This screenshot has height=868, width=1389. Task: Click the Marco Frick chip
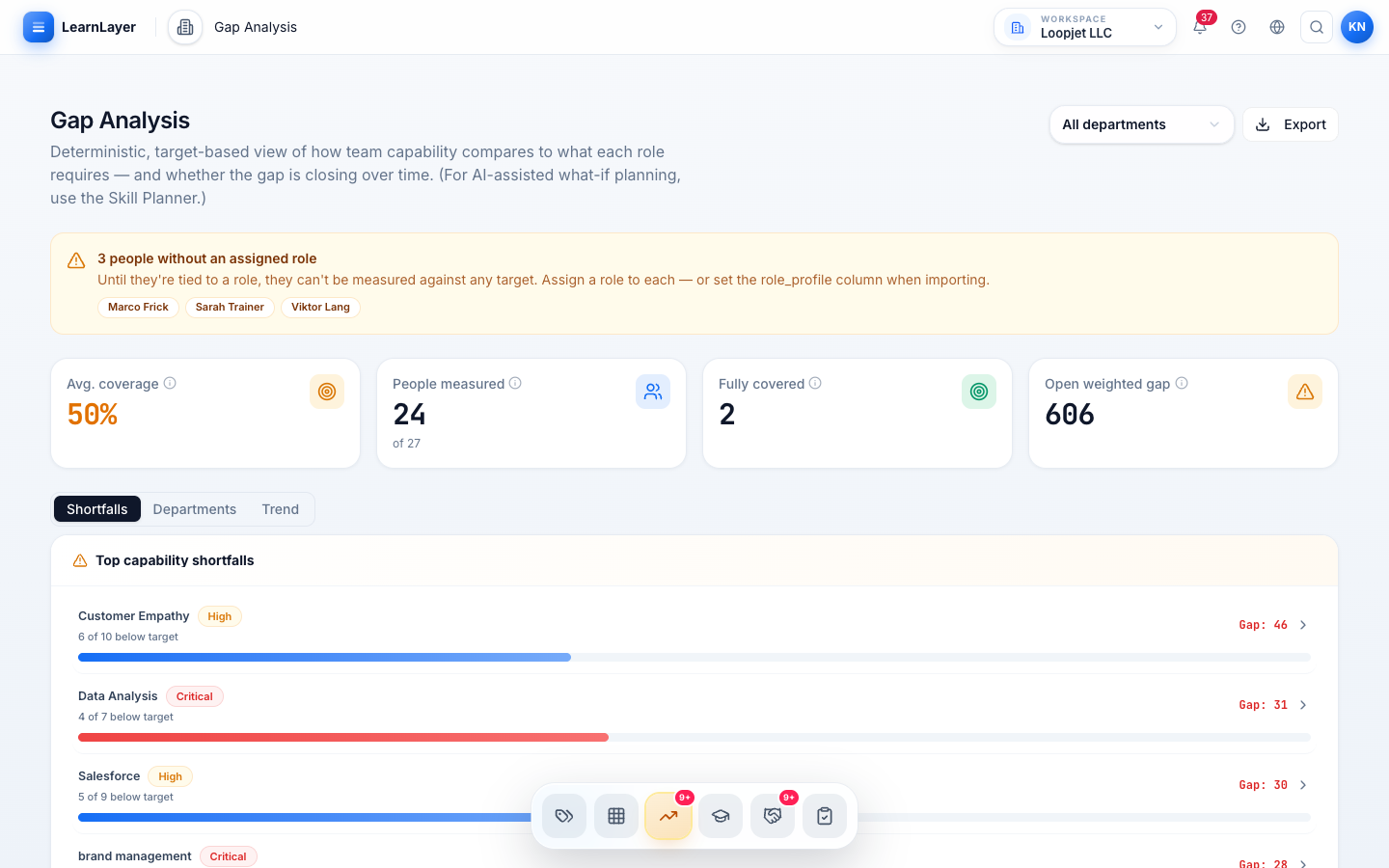[x=138, y=307]
